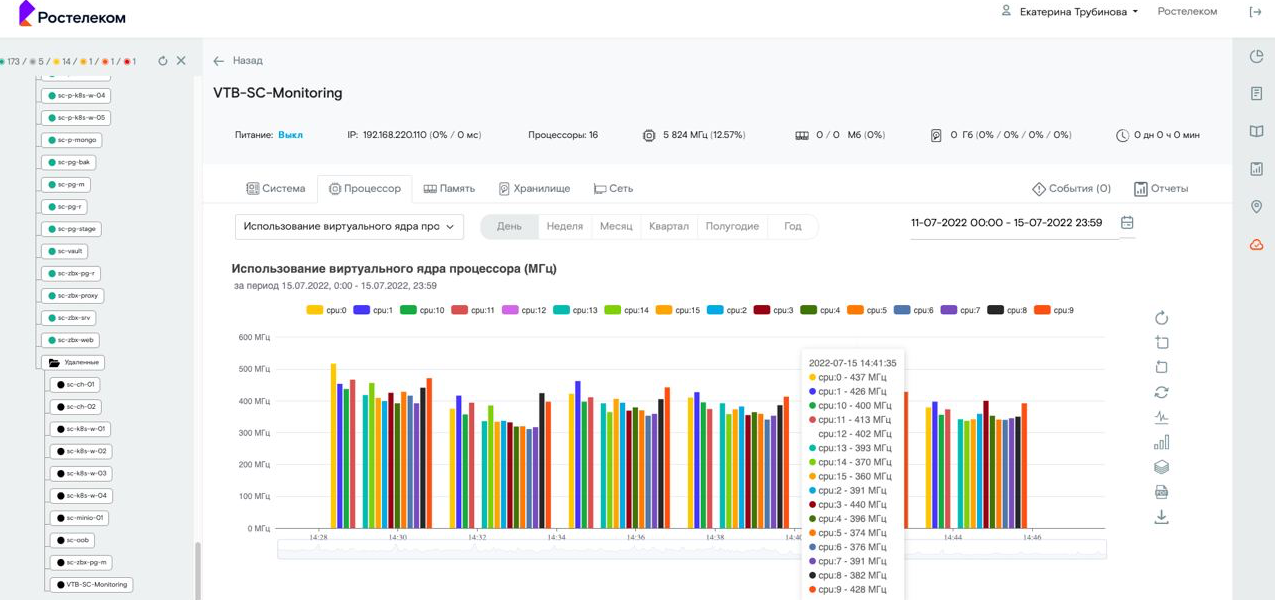Click the logout icon at top right
Viewport: 1275px width, 600px height.
[x=1255, y=12]
